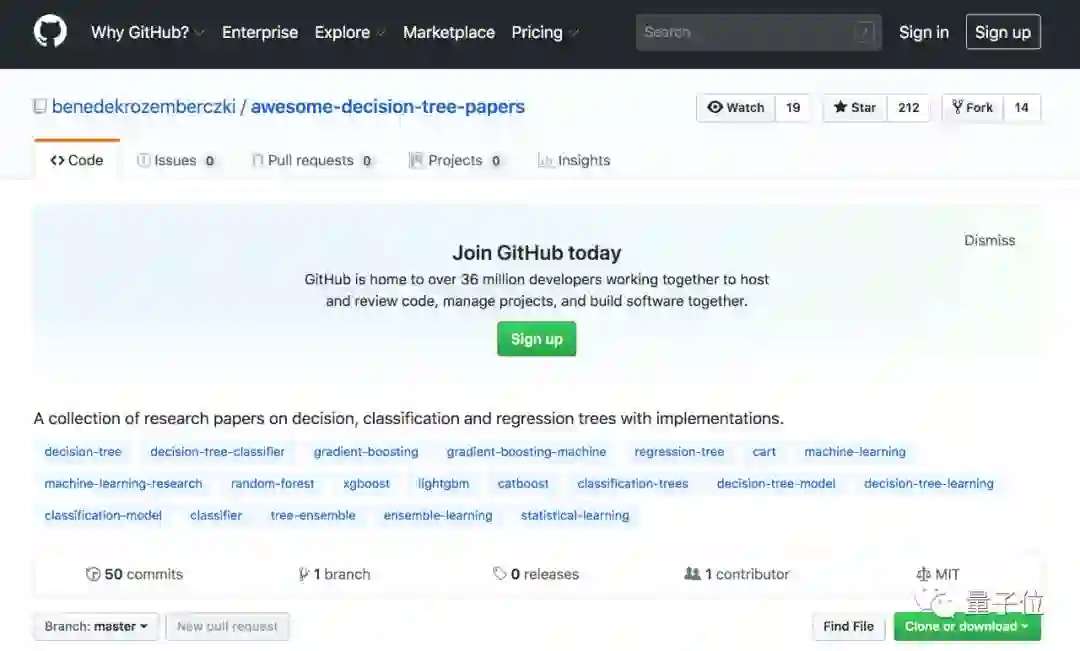
Task: Open the classification-trees topic tag
Action: (x=632, y=484)
